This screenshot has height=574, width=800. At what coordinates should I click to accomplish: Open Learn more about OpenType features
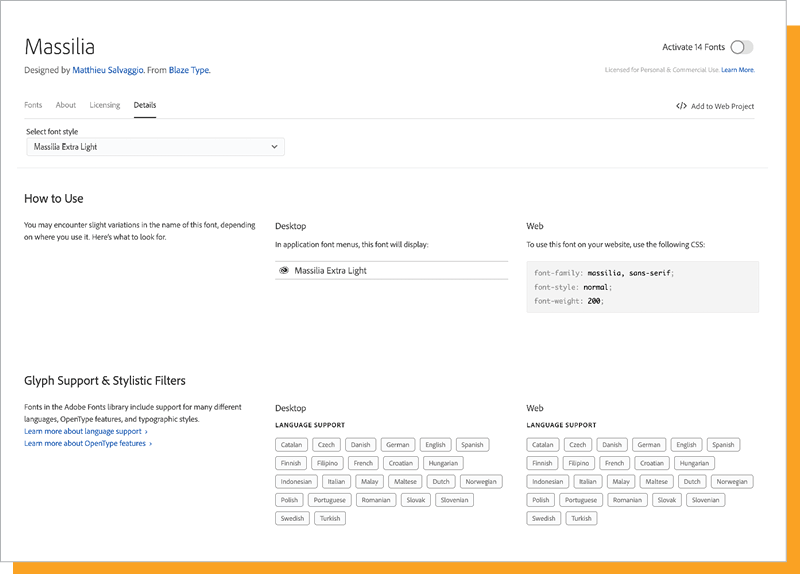coord(88,443)
